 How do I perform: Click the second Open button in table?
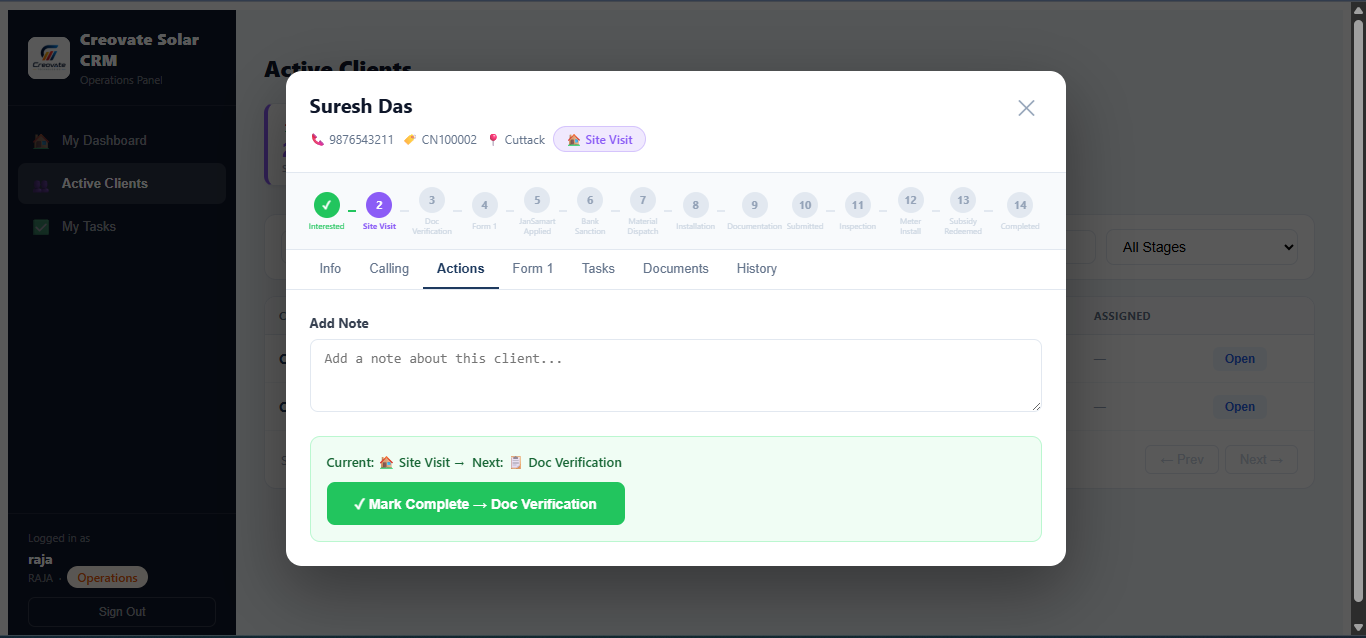click(1240, 407)
